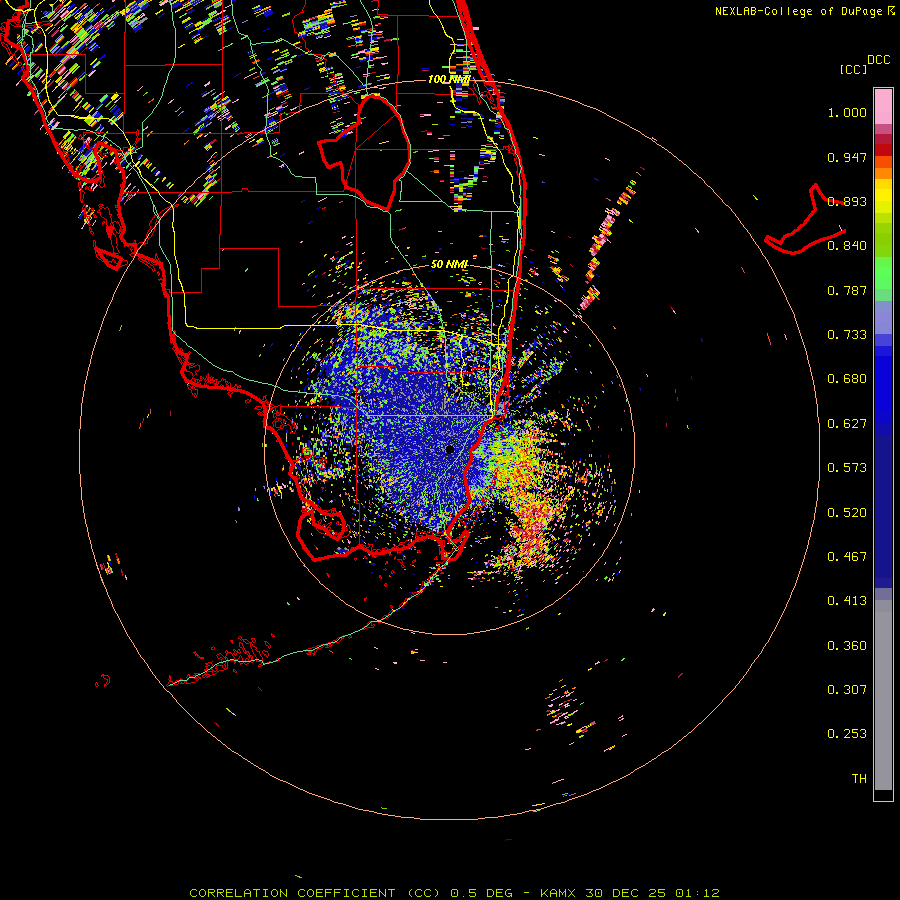The height and width of the screenshot is (900, 900).
Task: Click the 0.307 color scale value
Action: point(847,690)
